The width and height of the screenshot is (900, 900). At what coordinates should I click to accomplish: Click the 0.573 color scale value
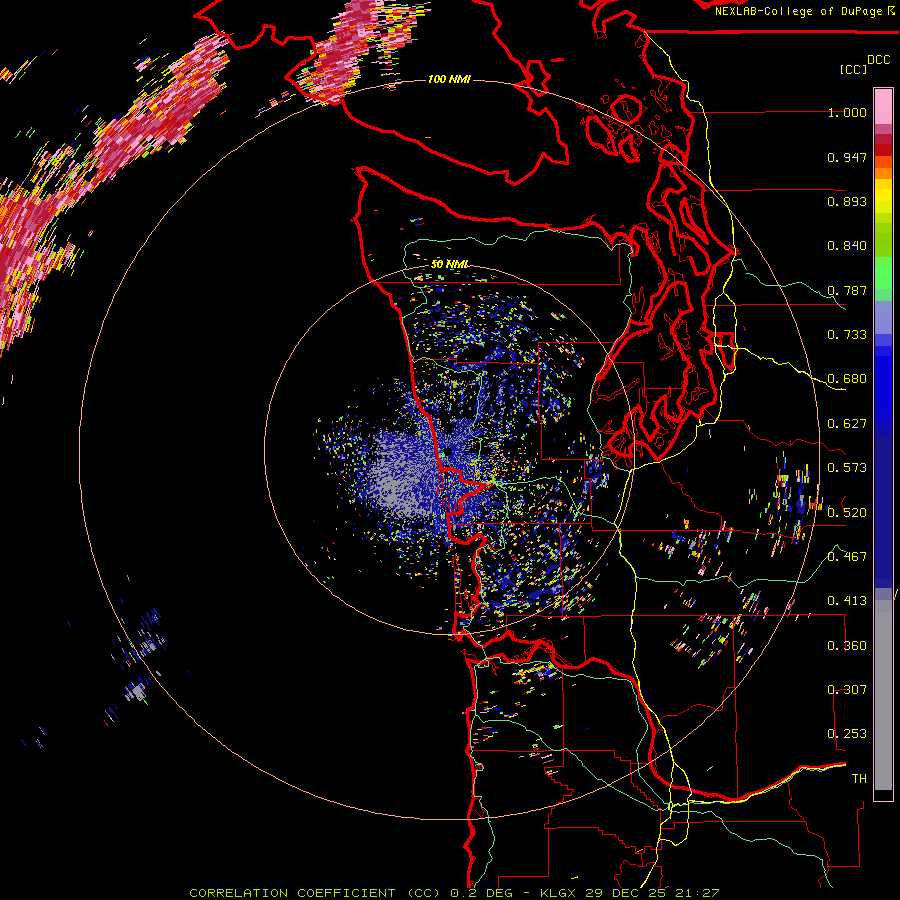point(847,468)
